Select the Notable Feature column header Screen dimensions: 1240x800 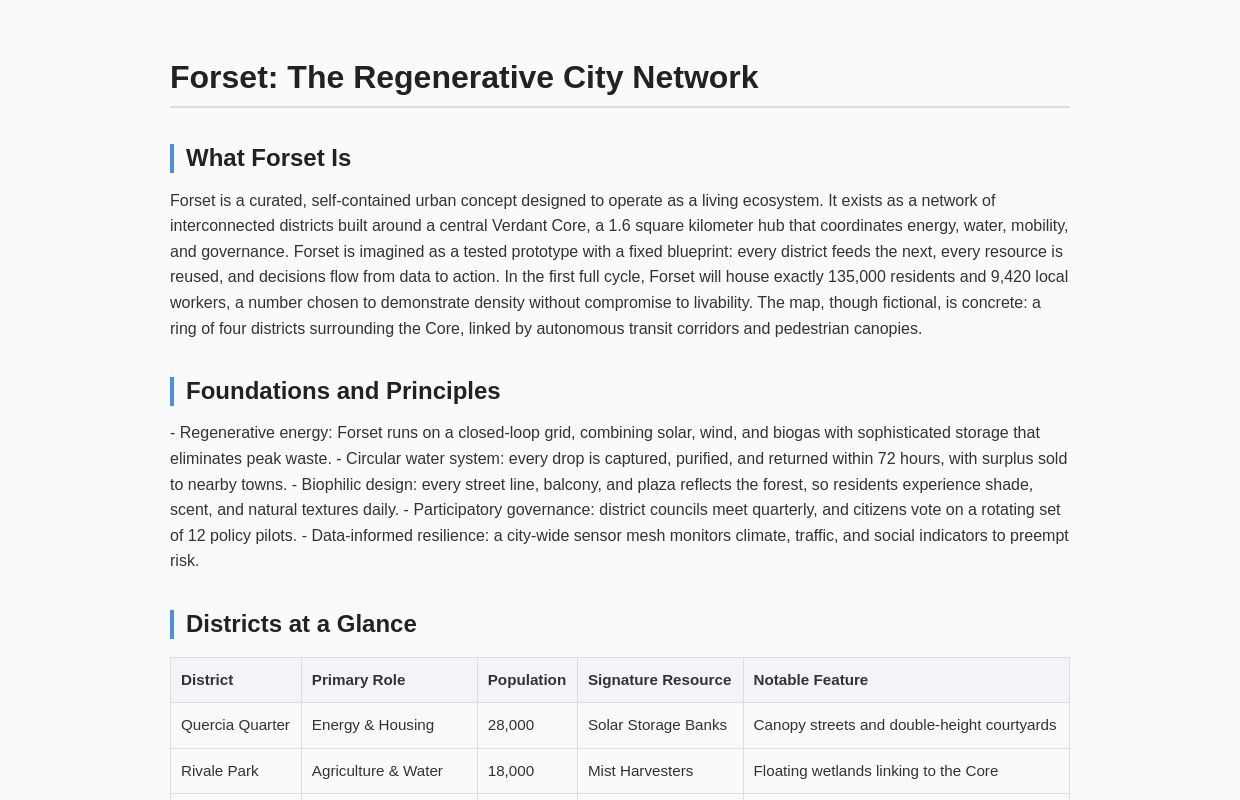tap(810, 680)
